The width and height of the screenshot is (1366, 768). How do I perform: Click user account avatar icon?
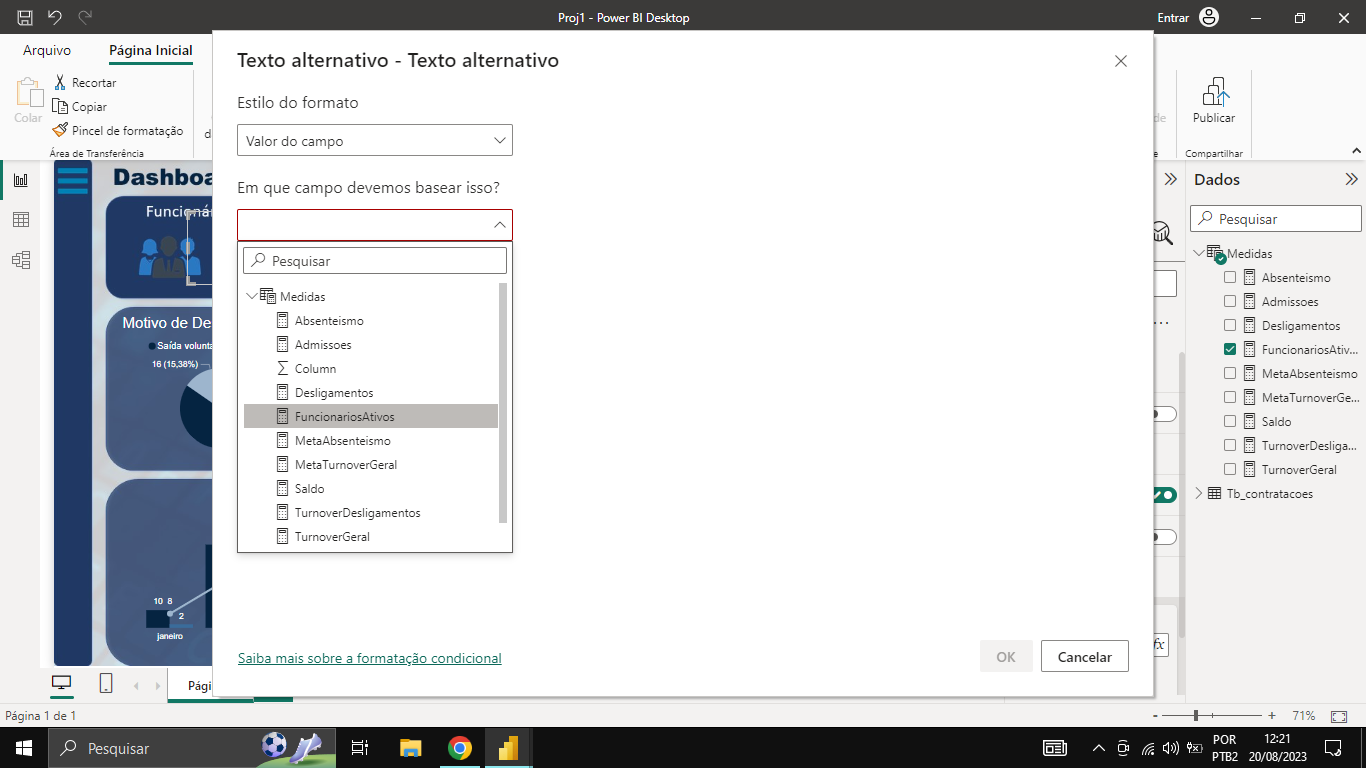point(1209,17)
